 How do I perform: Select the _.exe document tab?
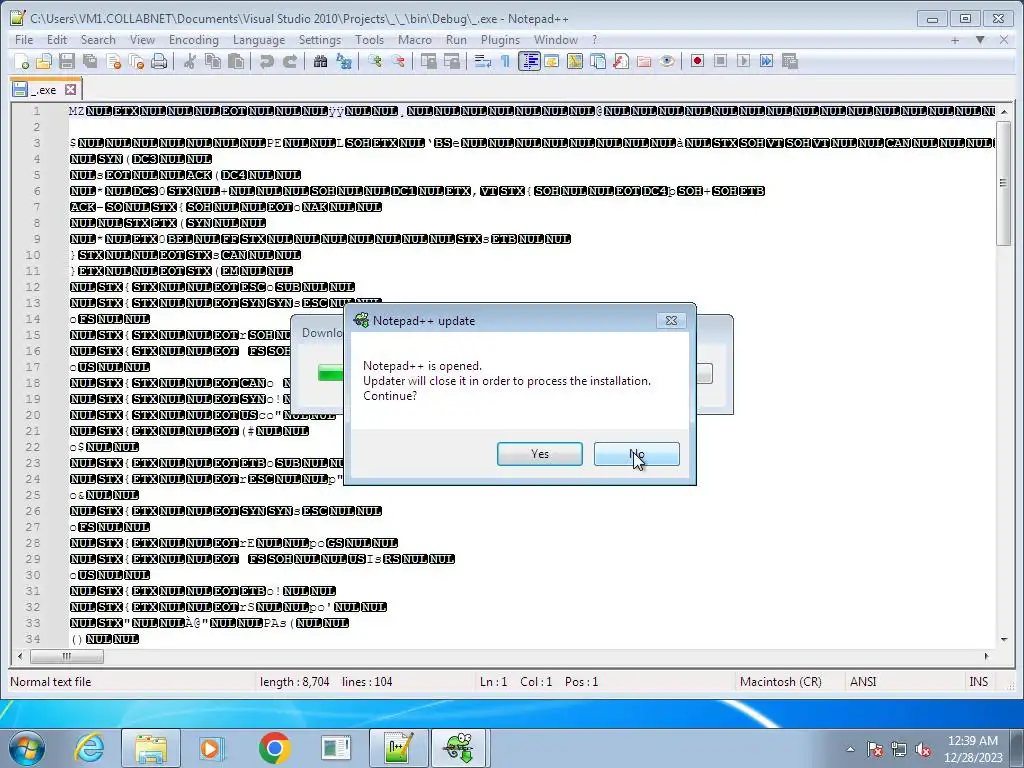[44, 89]
